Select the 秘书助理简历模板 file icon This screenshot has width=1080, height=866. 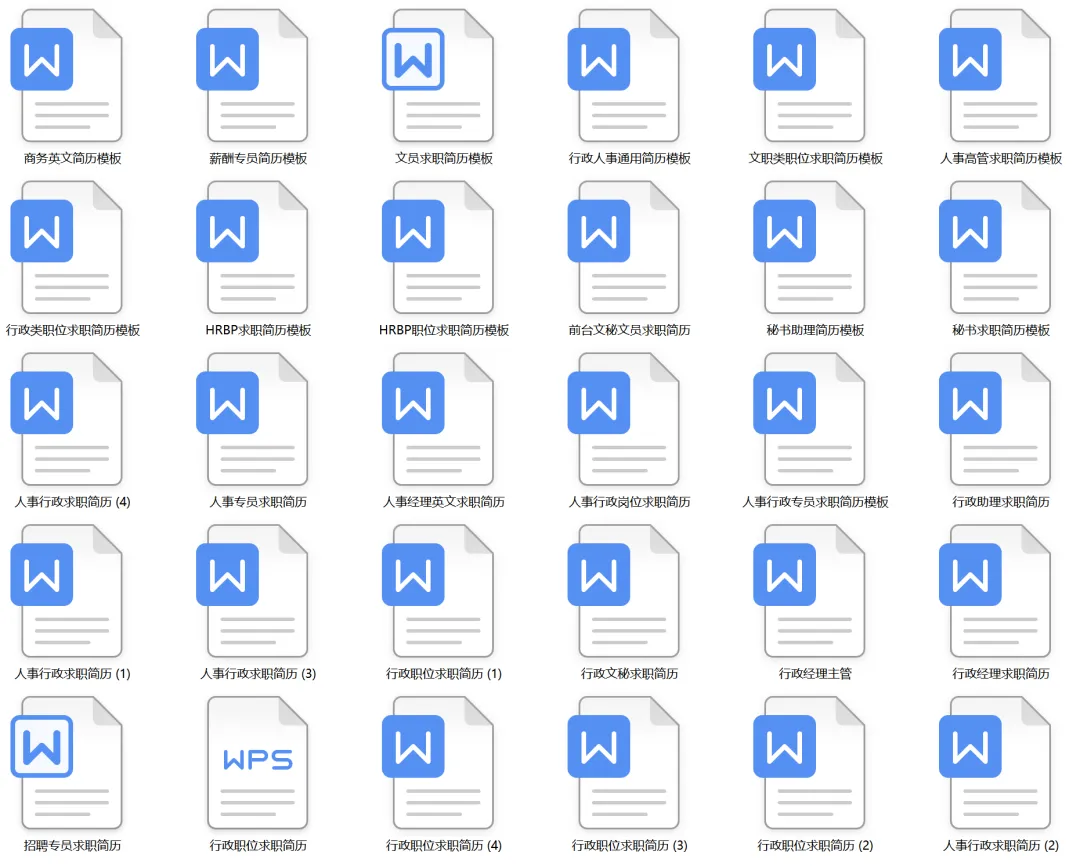[x=809, y=247]
